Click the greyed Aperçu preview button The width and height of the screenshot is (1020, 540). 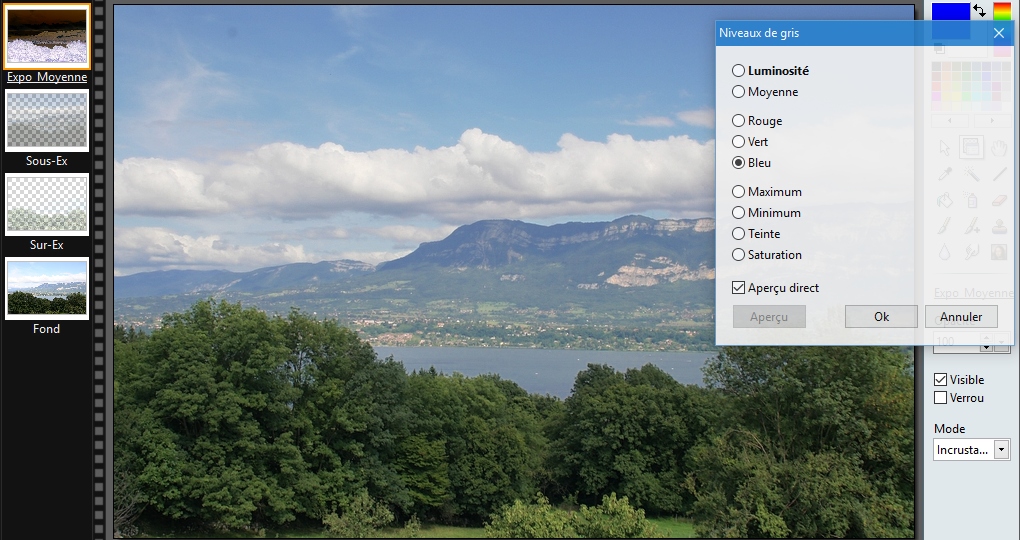point(769,317)
